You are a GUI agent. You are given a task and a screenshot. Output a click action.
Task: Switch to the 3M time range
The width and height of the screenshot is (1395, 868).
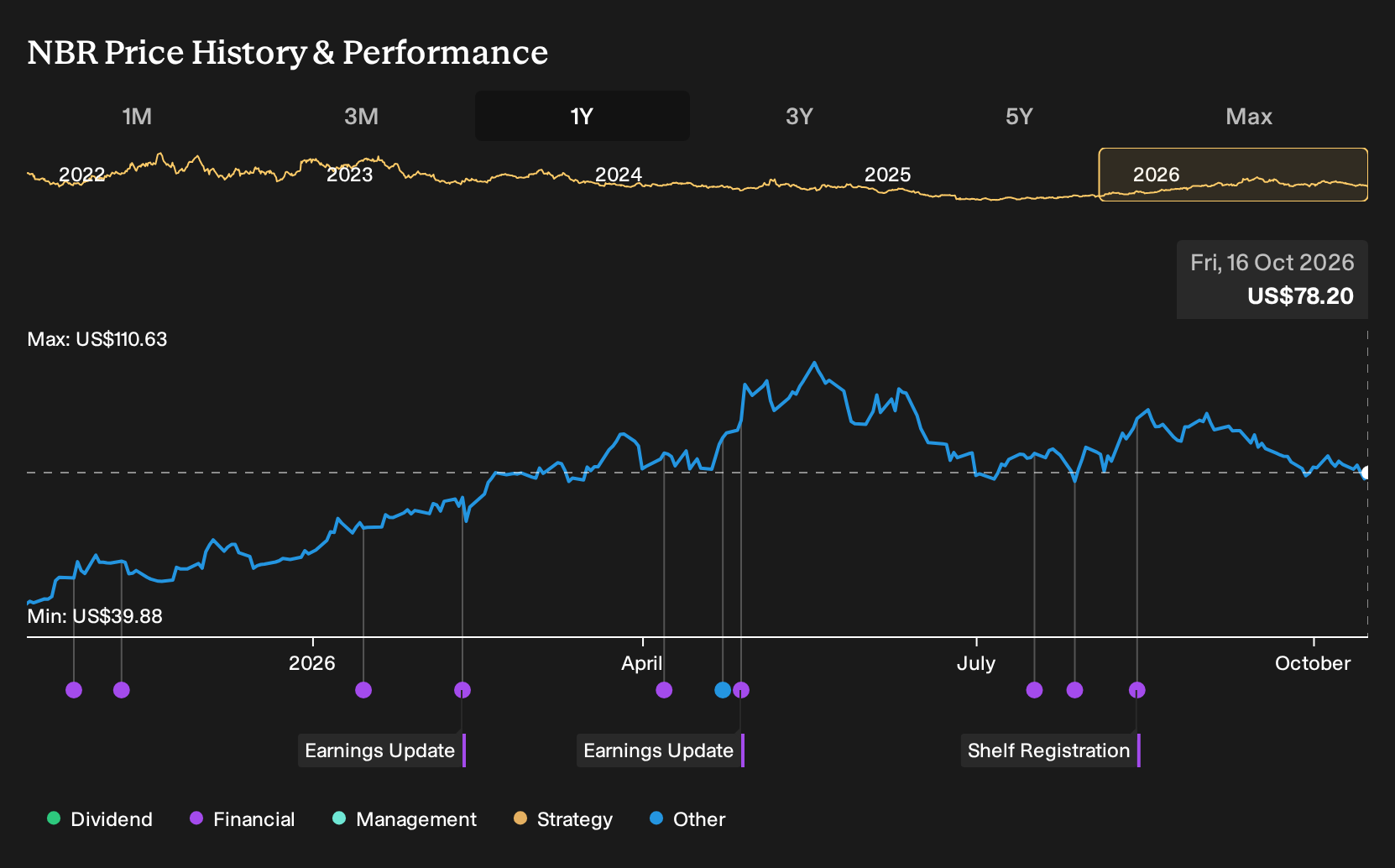click(361, 116)
